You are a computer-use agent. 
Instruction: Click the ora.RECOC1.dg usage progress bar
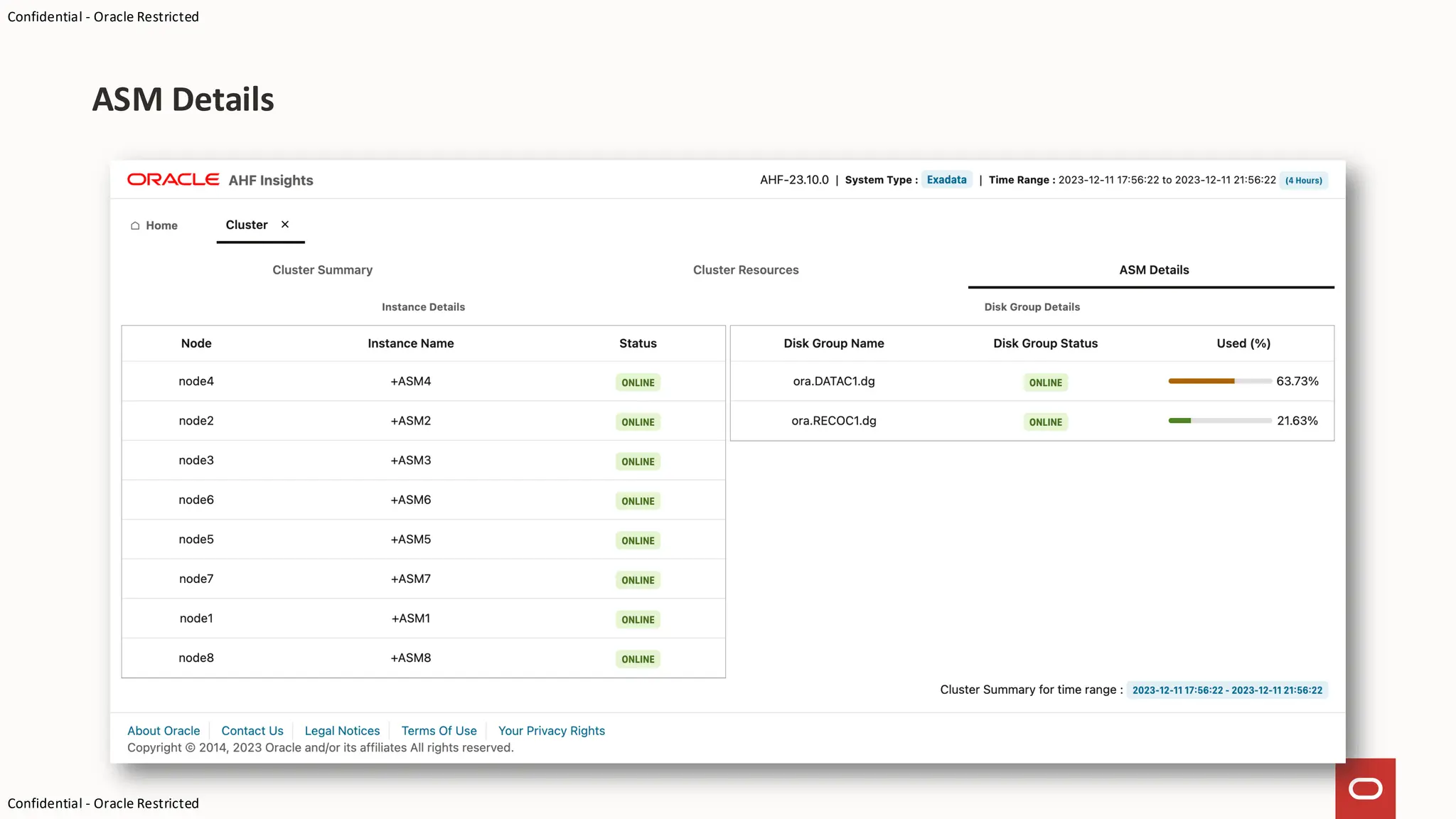coord(1219,421)
